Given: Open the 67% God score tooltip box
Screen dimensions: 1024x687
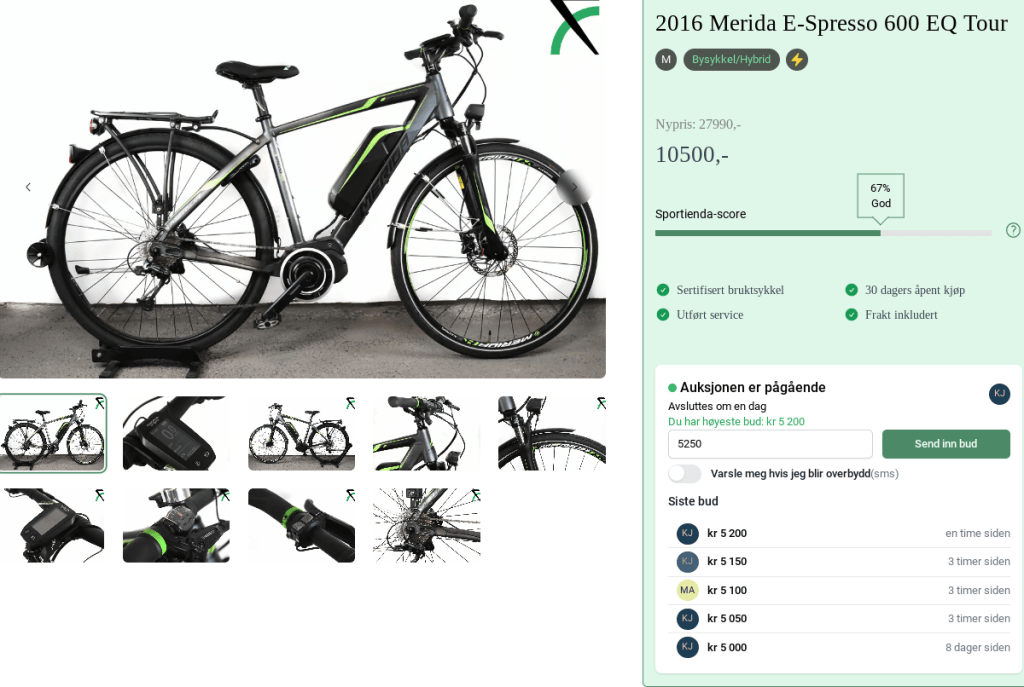Looking at the screenshot, I should coord(880,195).
